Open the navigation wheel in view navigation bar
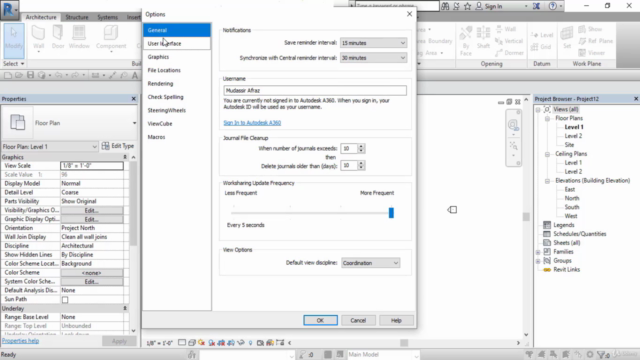Image resolution: width=640 pixels, height=360 pixels. pyautogui.click(x=513, y=124)
